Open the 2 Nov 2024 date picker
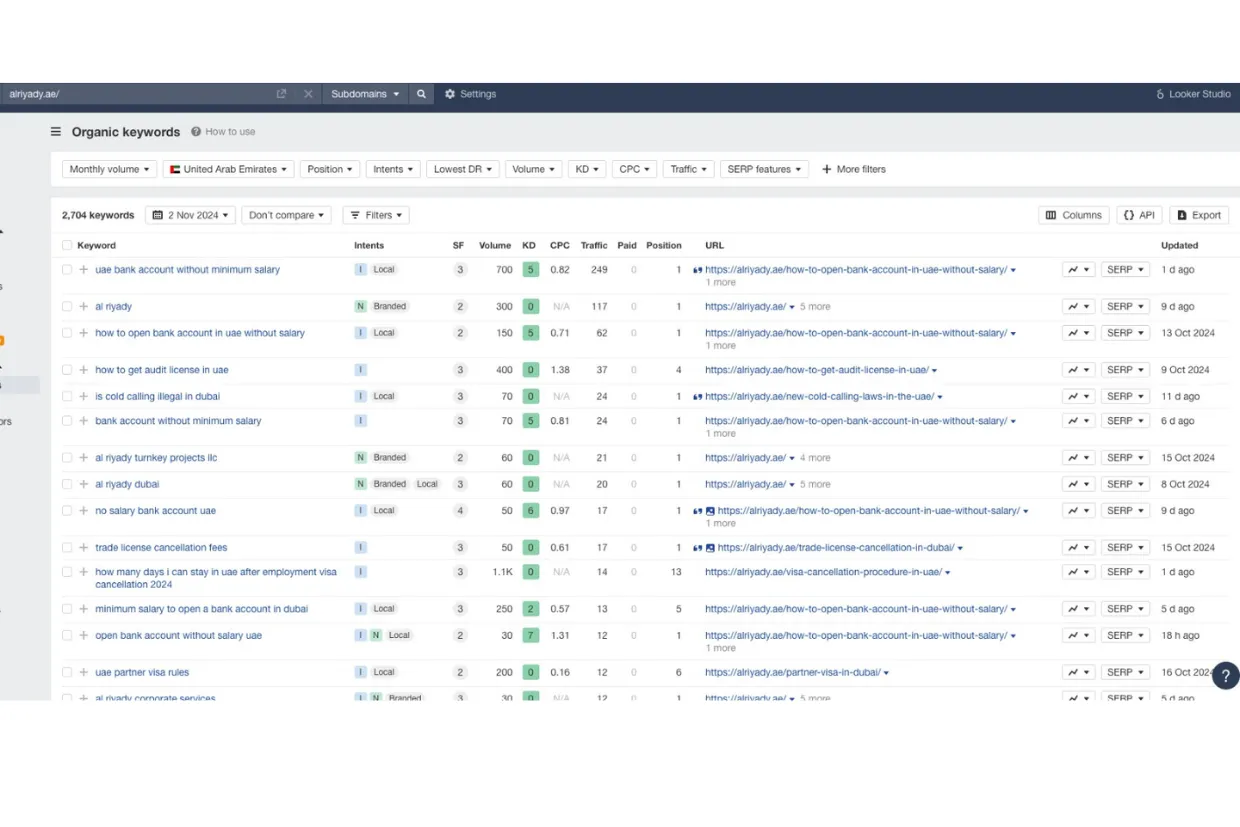Image resolution: width=1240 pixels, height=827 pixels. [x=190, y=215]
